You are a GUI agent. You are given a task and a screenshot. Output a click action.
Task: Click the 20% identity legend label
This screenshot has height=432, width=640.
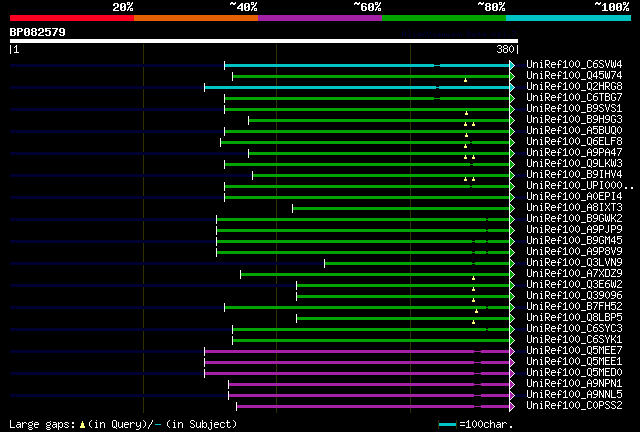click(123, 7)
